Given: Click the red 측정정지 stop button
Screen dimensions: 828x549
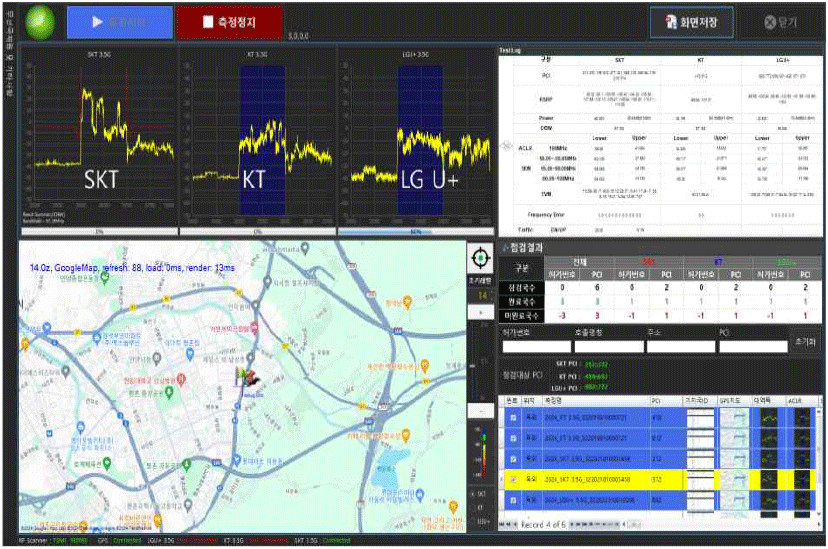Looking at the screenshot, I should [230, 22].
